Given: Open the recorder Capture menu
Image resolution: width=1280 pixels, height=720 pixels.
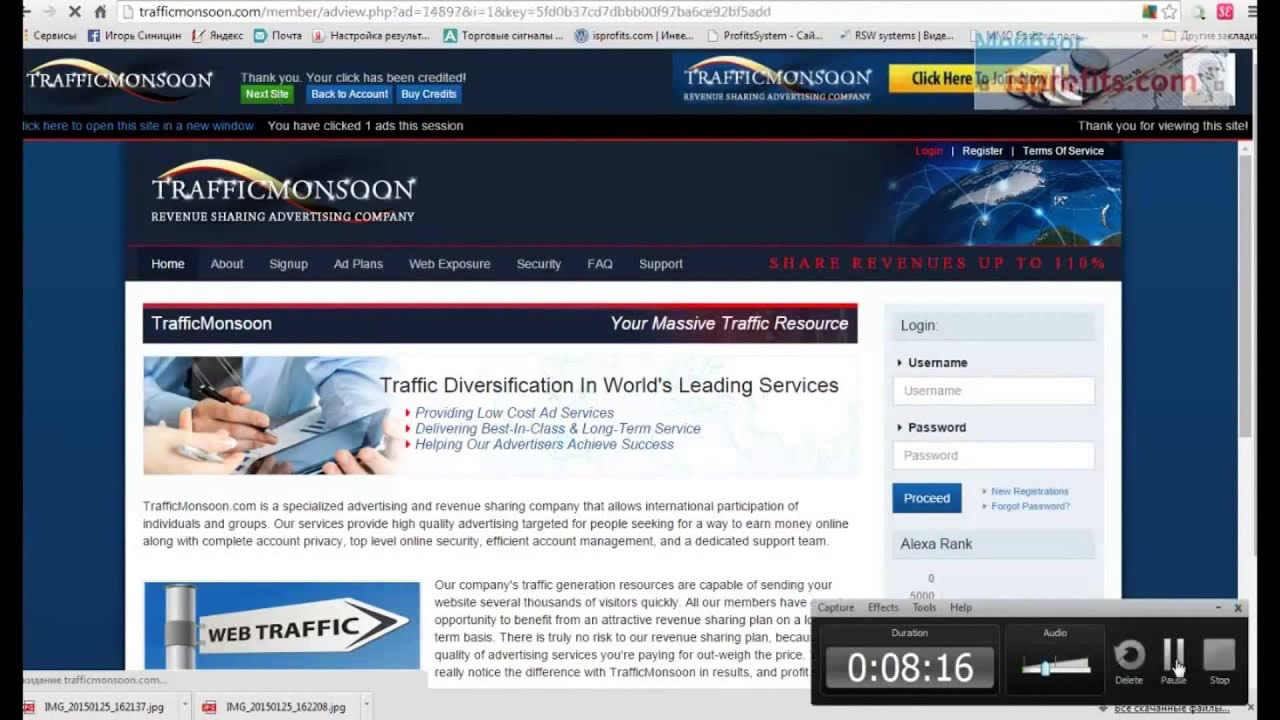Looking at the screenshot, I should click(836, 608).
